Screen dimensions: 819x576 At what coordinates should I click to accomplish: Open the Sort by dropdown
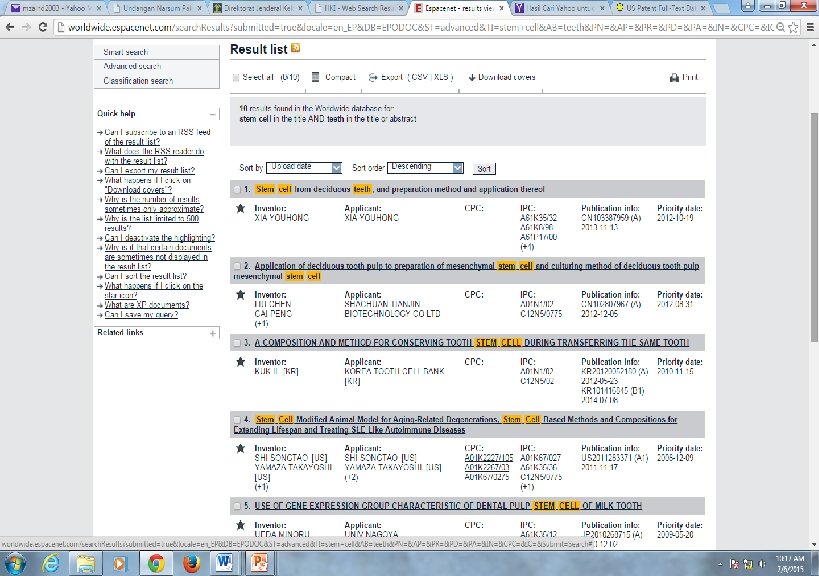coord(304,167)
